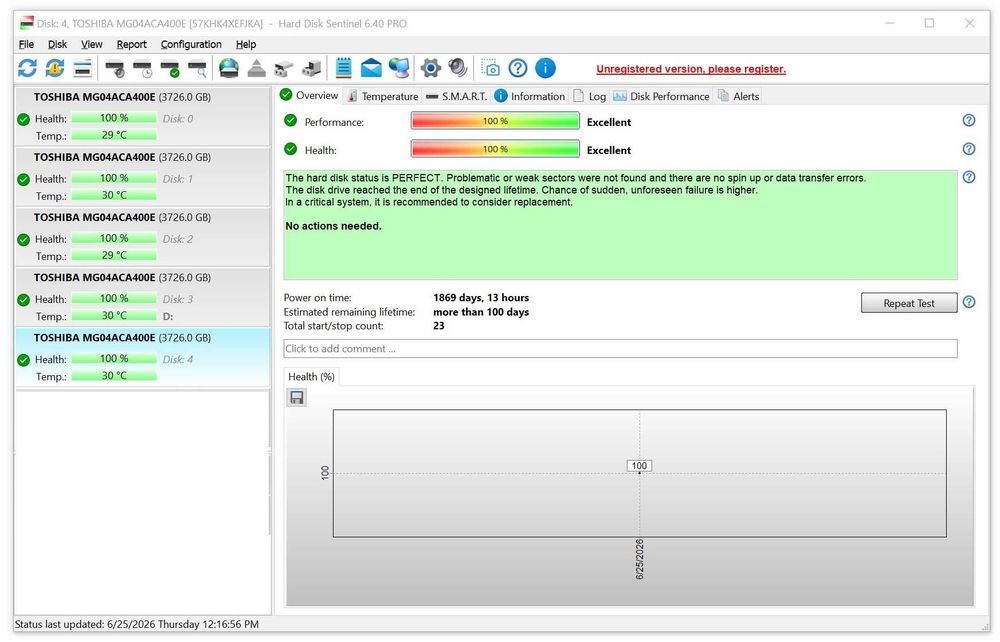The height and width of the screenshot is (642, 1000).
Task: Click help icon beside Health bar
Action: point(968,149)
